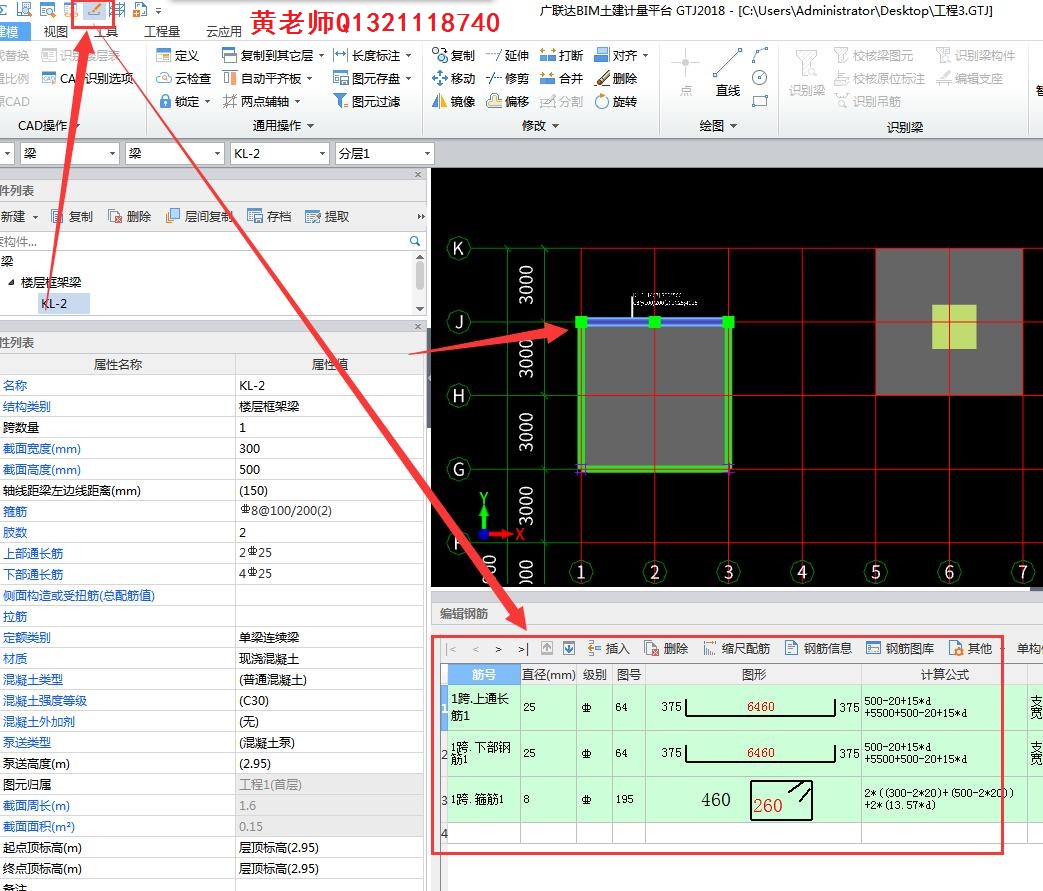
Task: Select the 复制 copy tool in ribbon
Action: (x=453, y=55)
